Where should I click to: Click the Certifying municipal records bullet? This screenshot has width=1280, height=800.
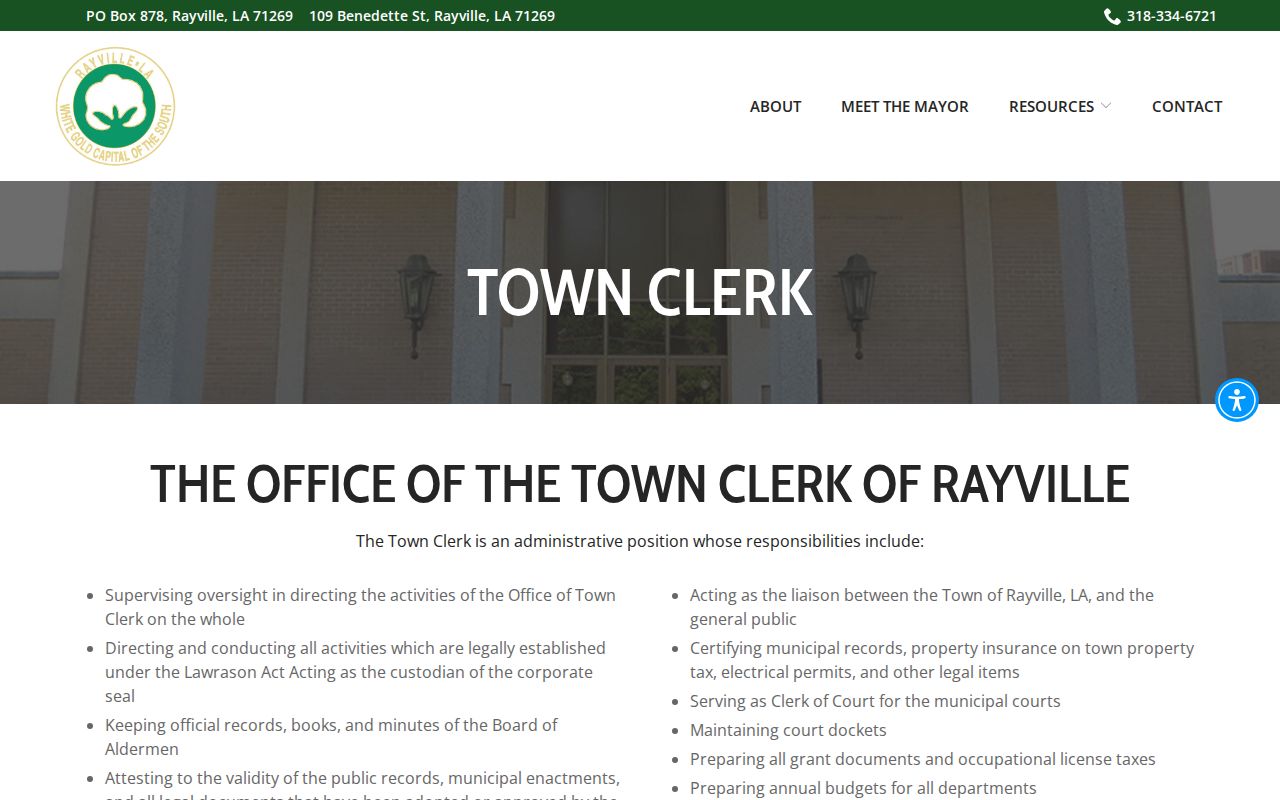pos(942,660)
